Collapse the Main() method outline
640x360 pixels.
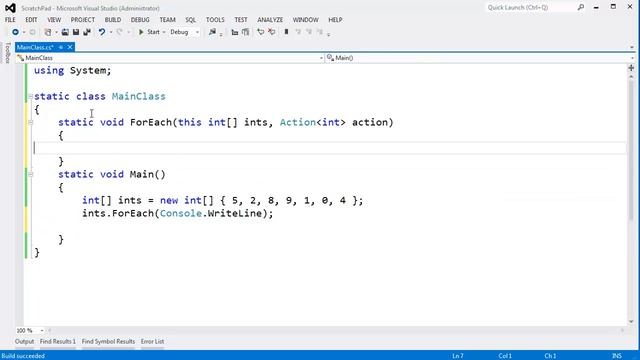tap(31, 175)
